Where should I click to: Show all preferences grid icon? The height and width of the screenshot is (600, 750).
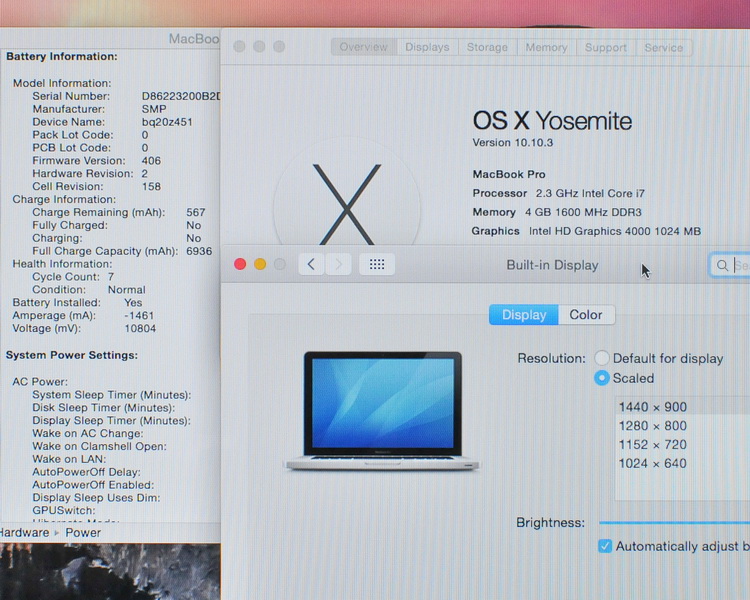click(377, 264)
